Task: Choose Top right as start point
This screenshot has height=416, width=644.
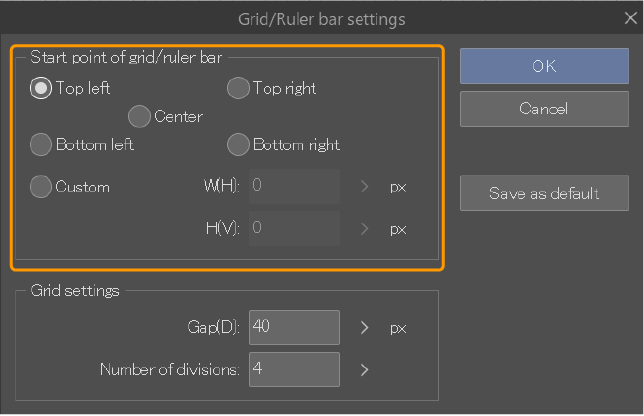Action: [238, 88]
